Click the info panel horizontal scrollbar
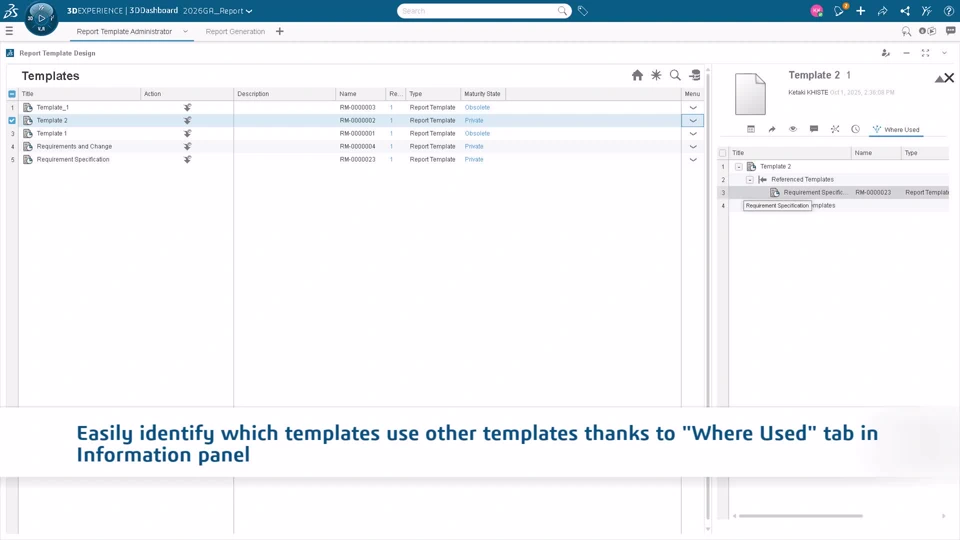960x540 pixels. tap(801, 516)
